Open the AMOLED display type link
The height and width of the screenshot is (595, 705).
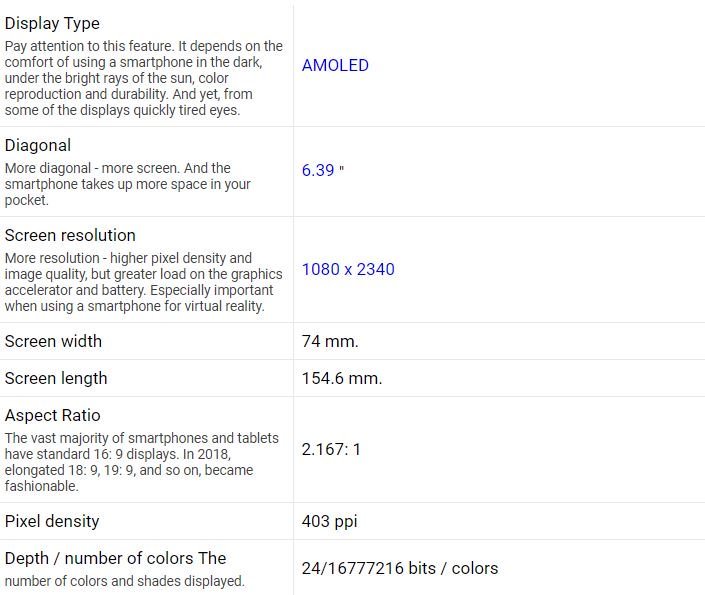point(335,65)
